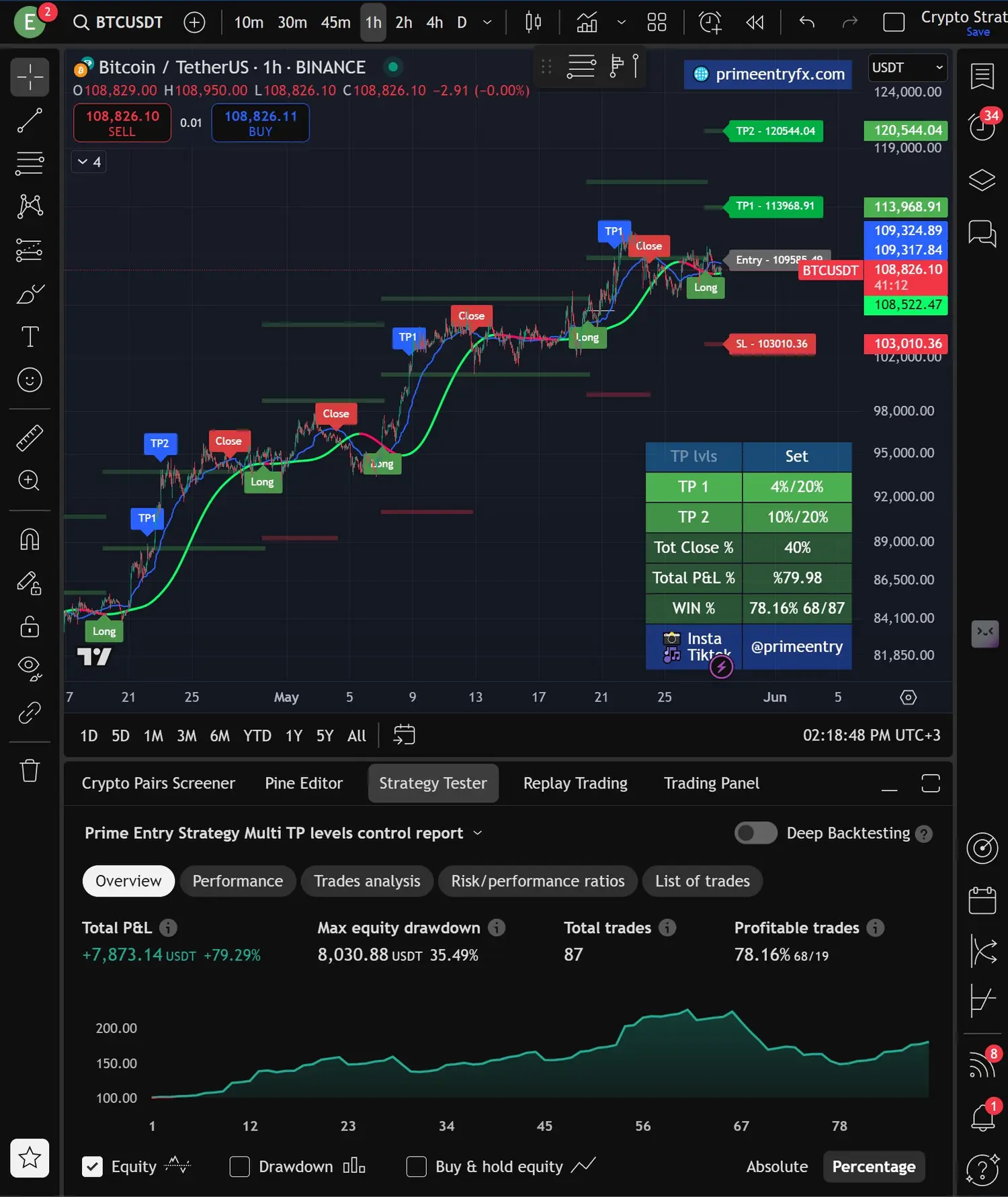Open the USDT currency dropdown
Viewport: 1008px width, 1197px height.
click(x=907, y=68)
